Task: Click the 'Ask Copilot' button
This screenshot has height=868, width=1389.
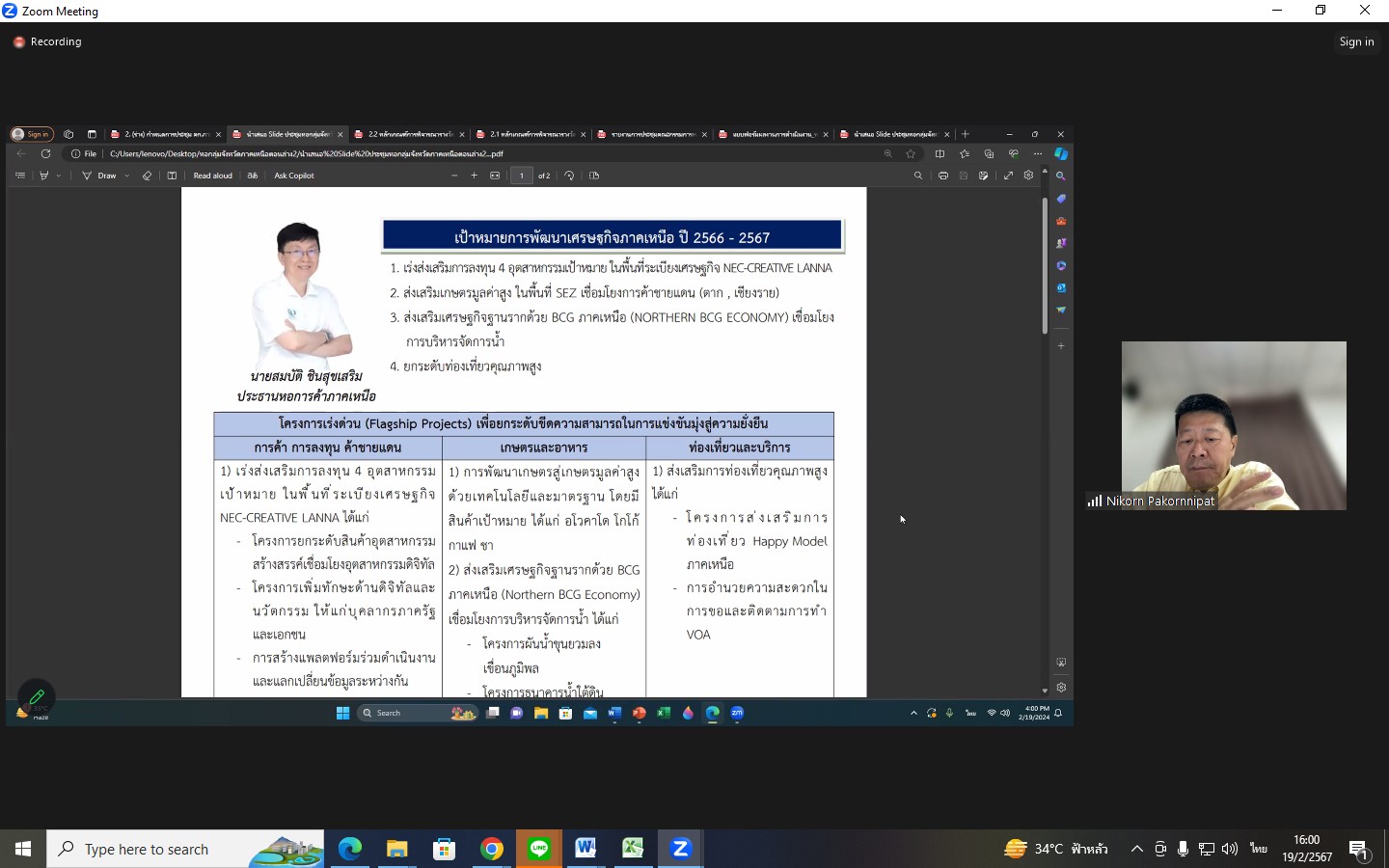Action: click(294, 176)
